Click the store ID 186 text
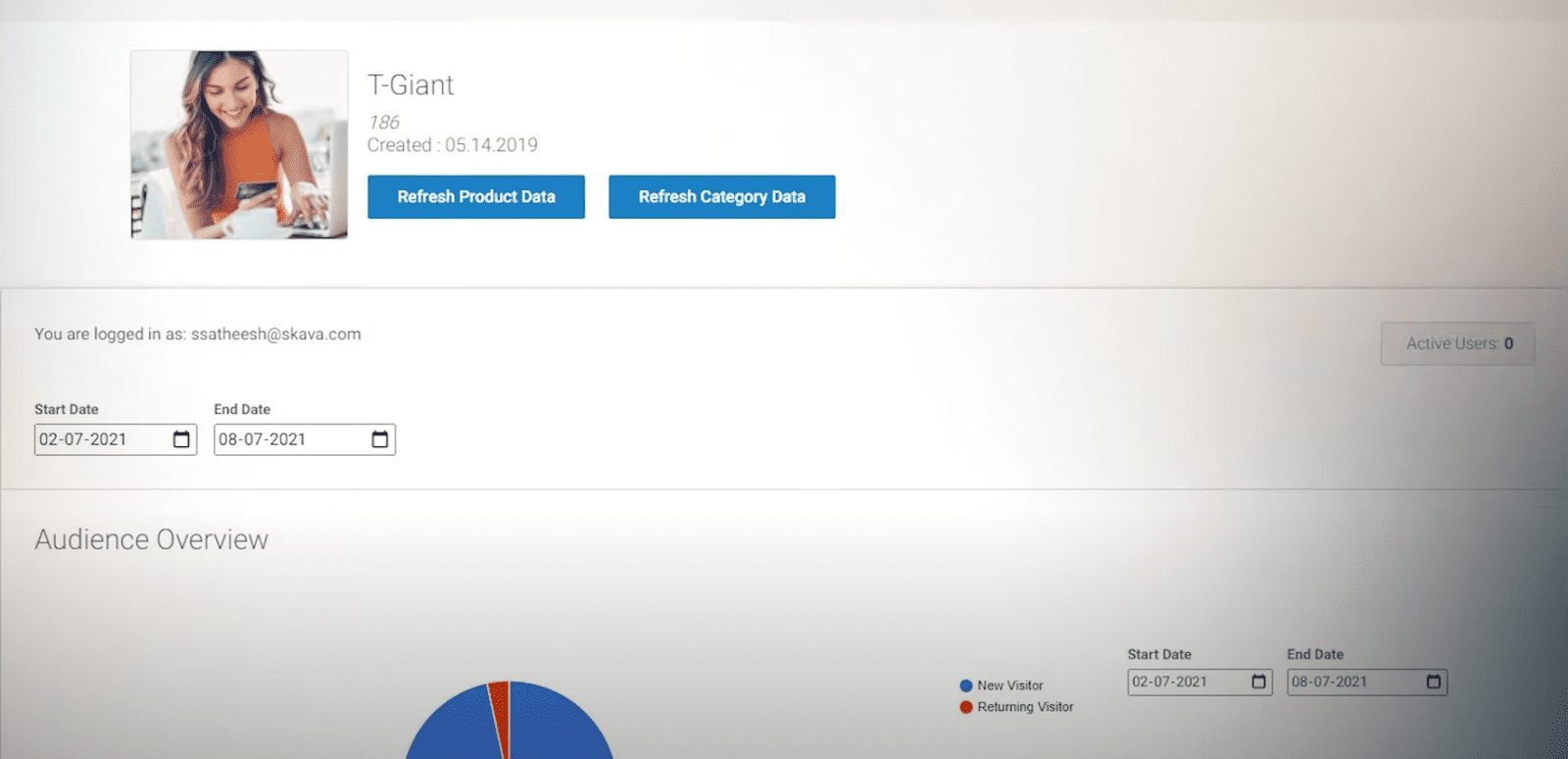This screenshot has width=1568, height=759. tap(383, 123)
